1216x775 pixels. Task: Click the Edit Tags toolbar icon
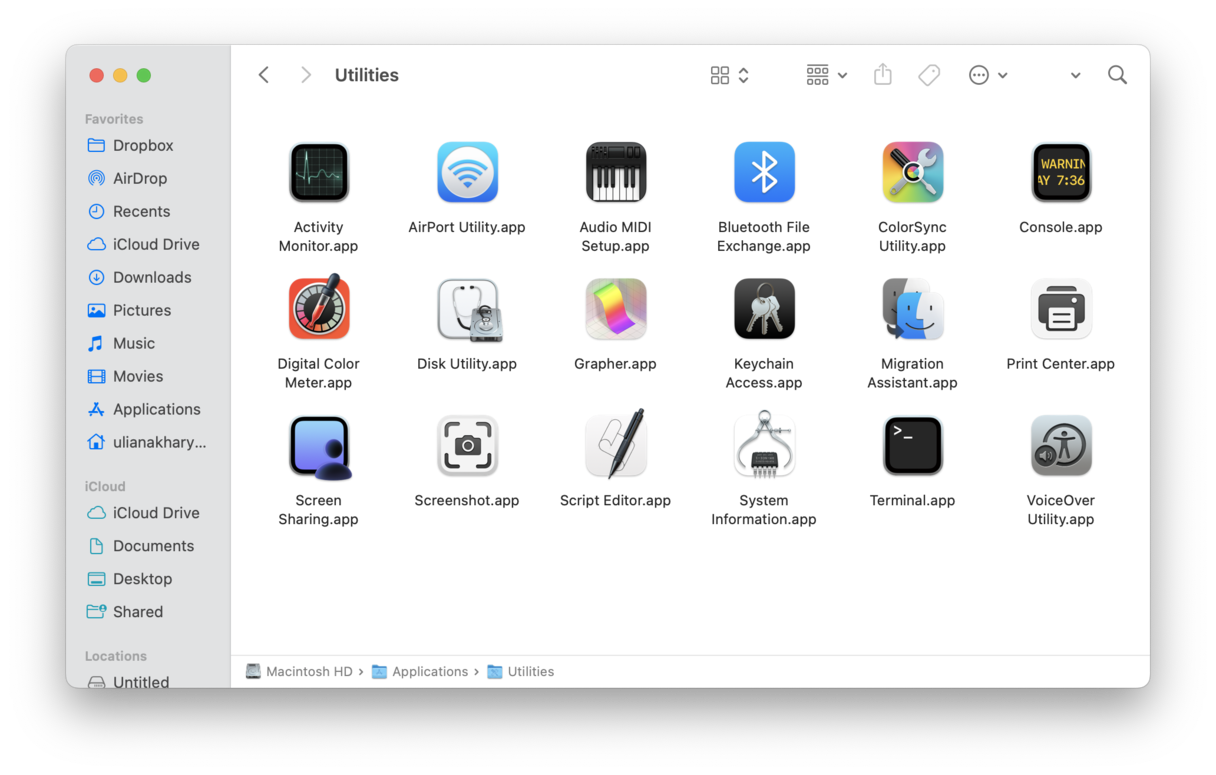coord(929,75)
